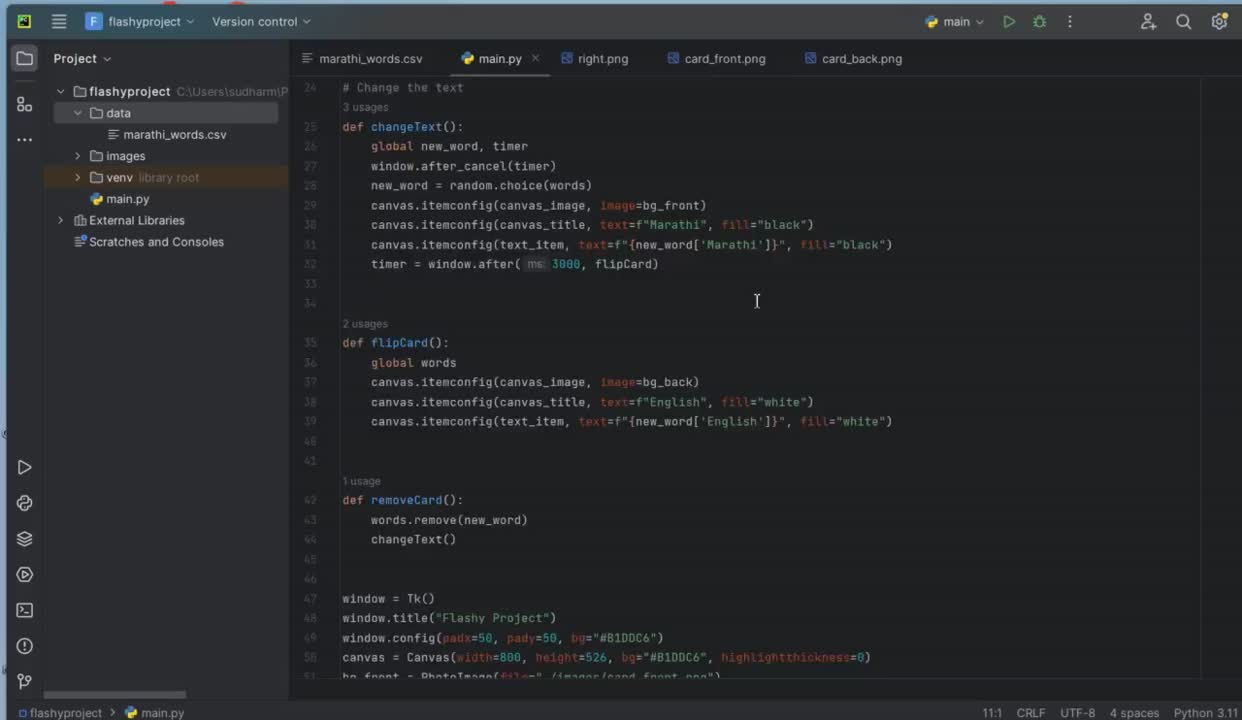This screenshot has width=1242, height=720.
Task: Click the '1 usage' hint above removeCard
Action: [361, 481]
